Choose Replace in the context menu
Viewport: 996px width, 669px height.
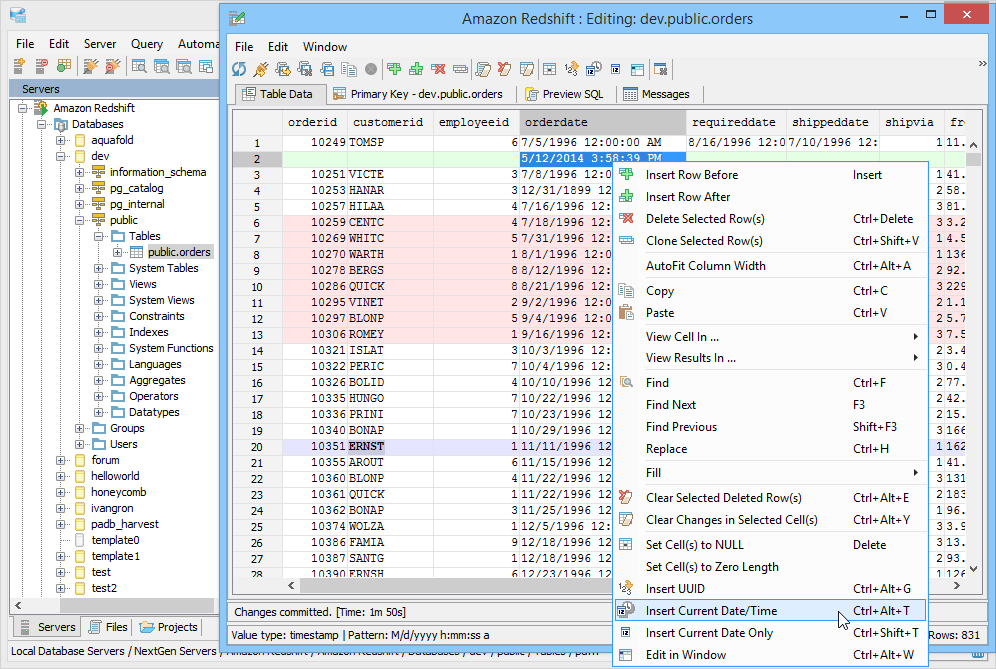tap(770, 449)
